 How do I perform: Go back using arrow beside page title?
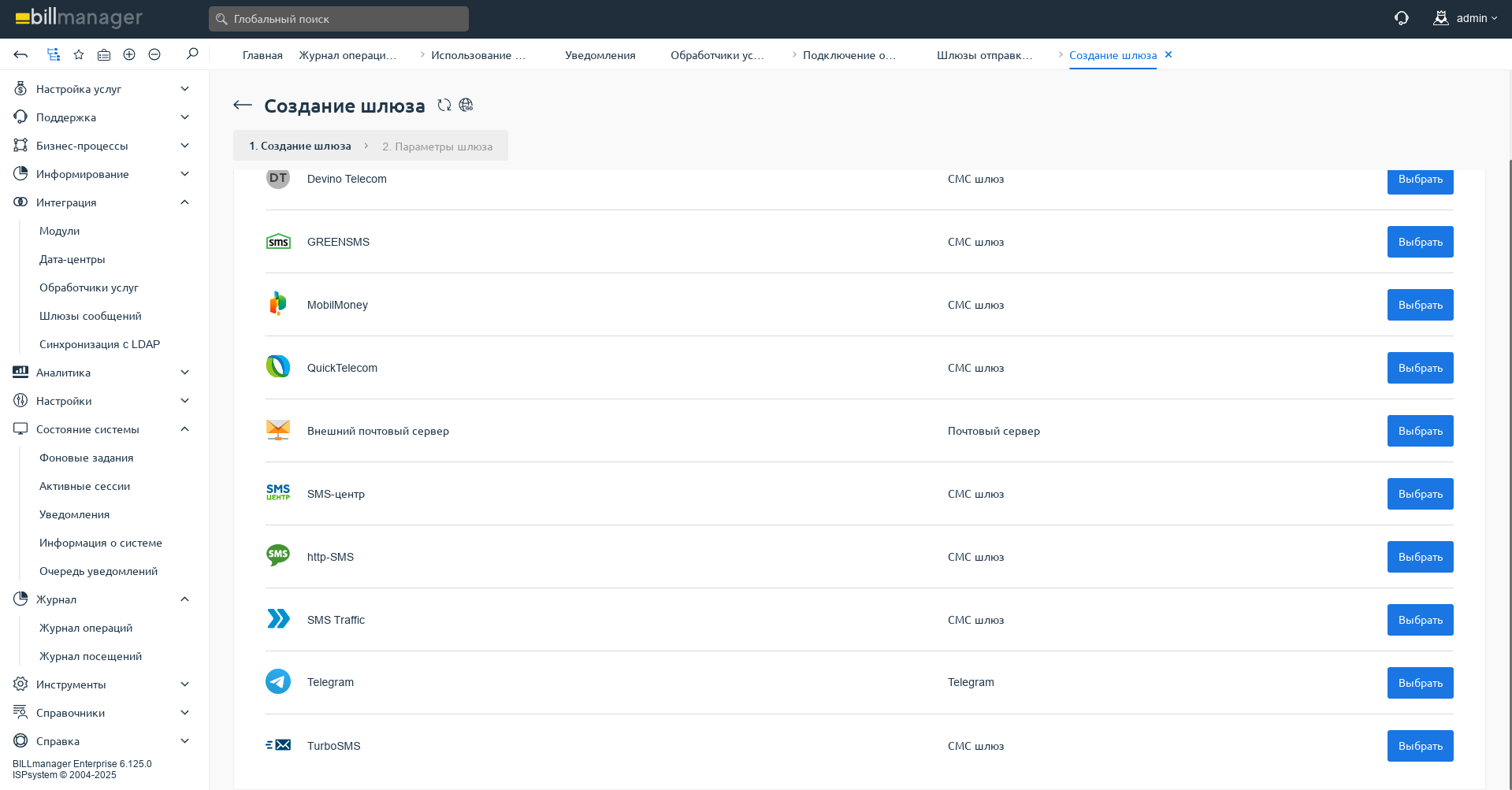pos(243,106)
